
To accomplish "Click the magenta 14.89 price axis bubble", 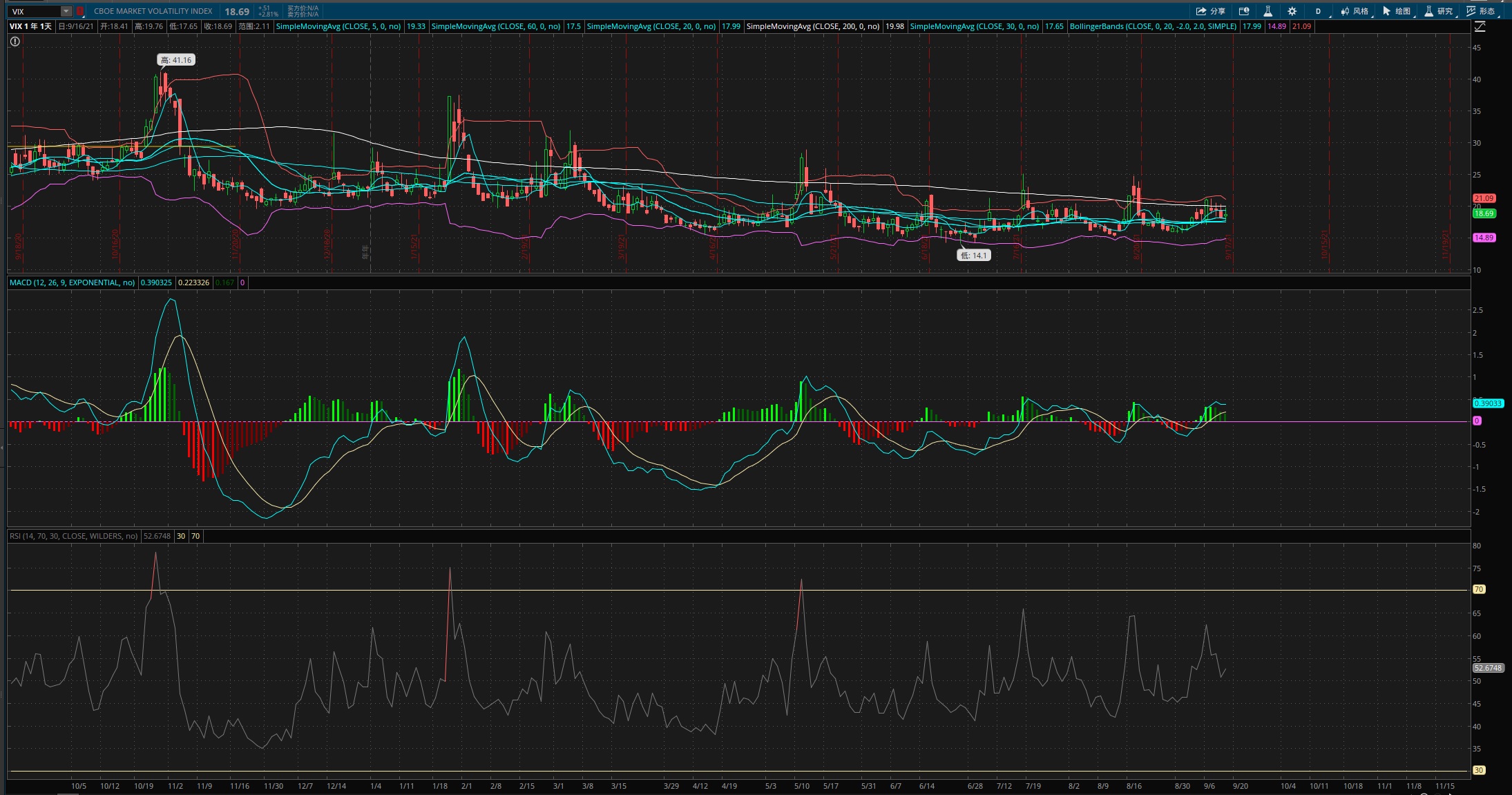I will click(x=1484, y=238).
